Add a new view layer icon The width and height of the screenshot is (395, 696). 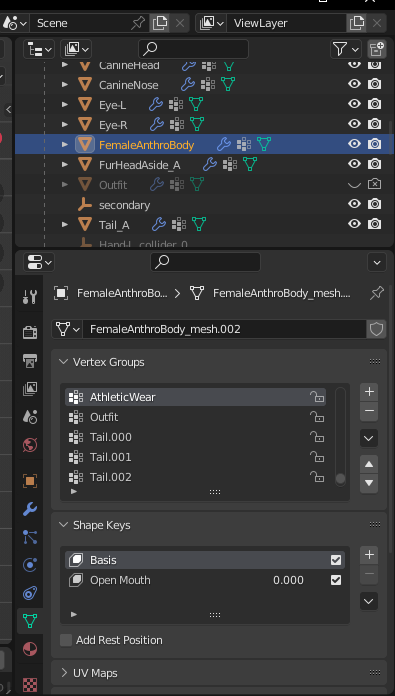pyautogui.click(x=356, y=23)
